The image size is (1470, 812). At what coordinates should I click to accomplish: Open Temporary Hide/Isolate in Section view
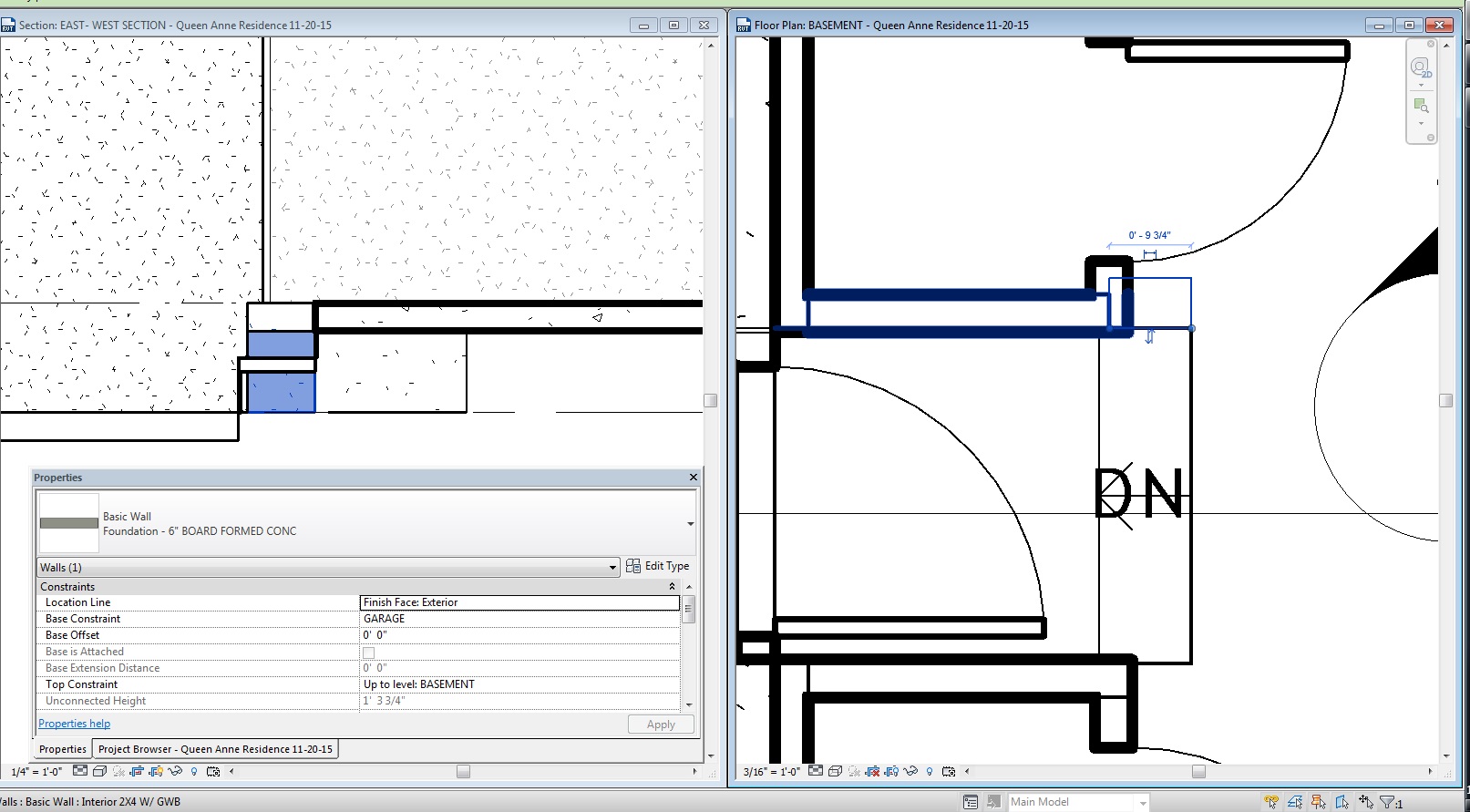175,771
